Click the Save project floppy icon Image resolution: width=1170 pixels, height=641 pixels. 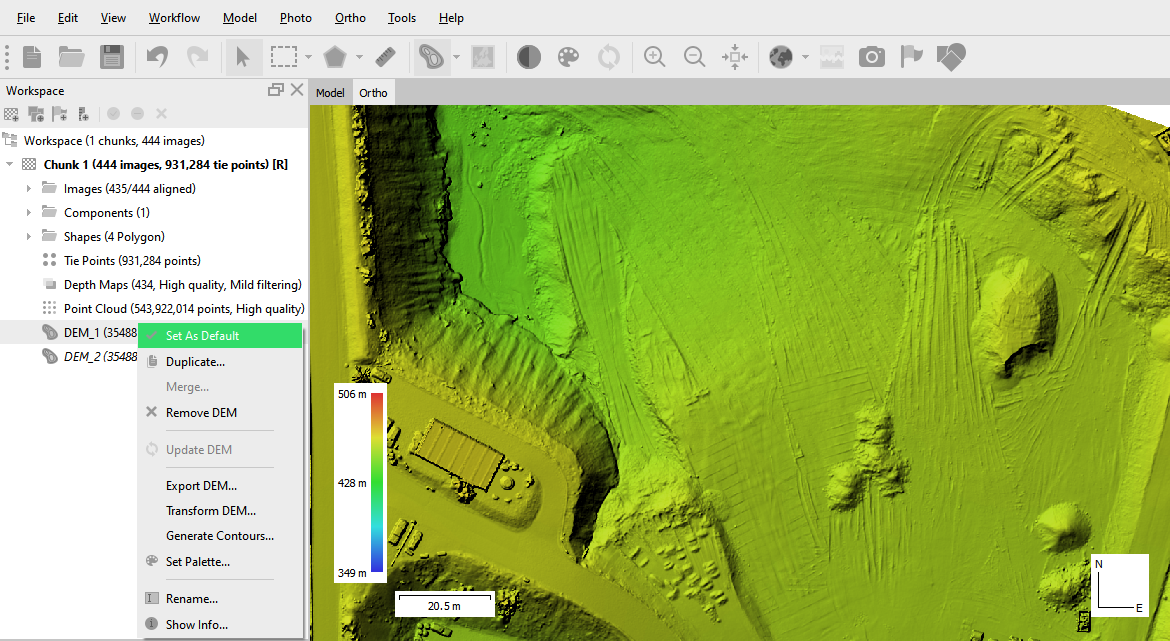[x=111, y=57]
